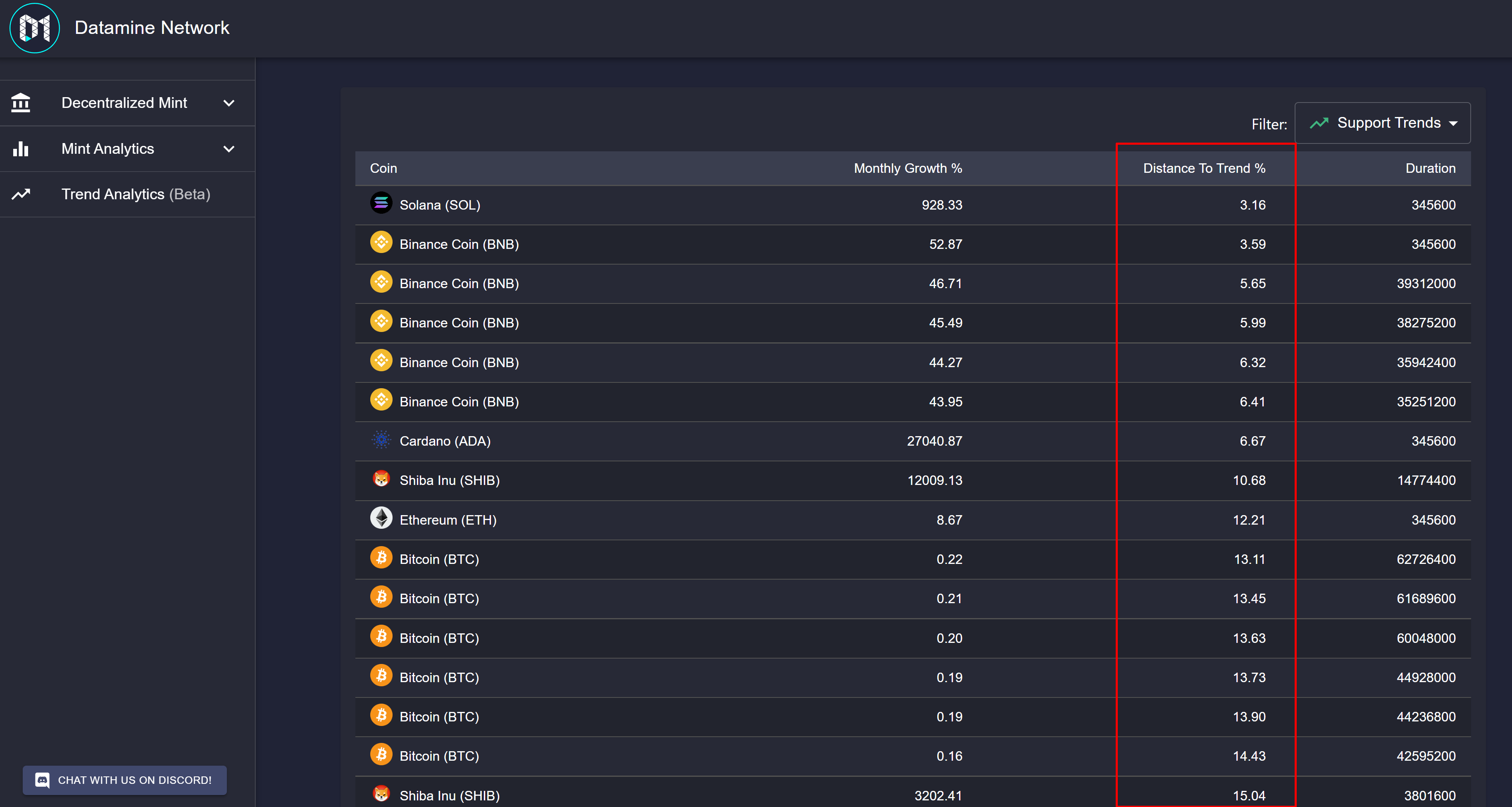Sort by Duration column header
Image resolution: width=1512 pixels, height=807 pixels.
click(1431, 169)
